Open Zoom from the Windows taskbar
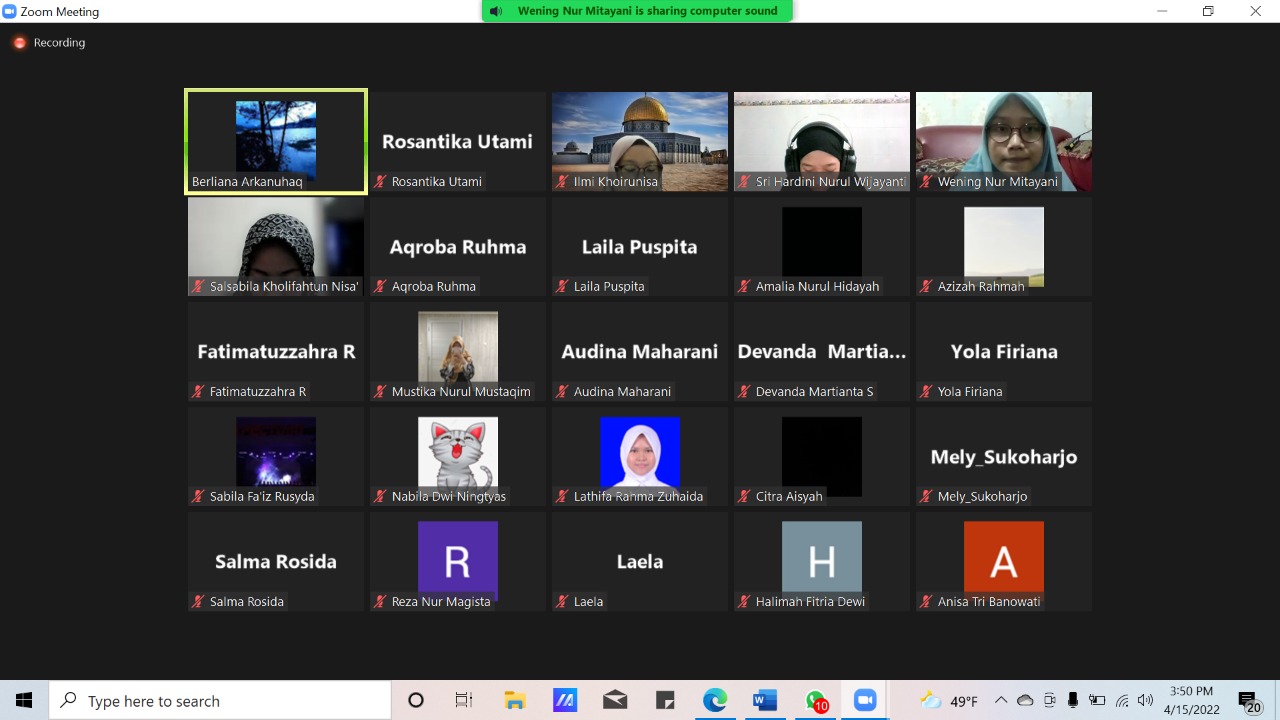 click(x=865, y=701)
